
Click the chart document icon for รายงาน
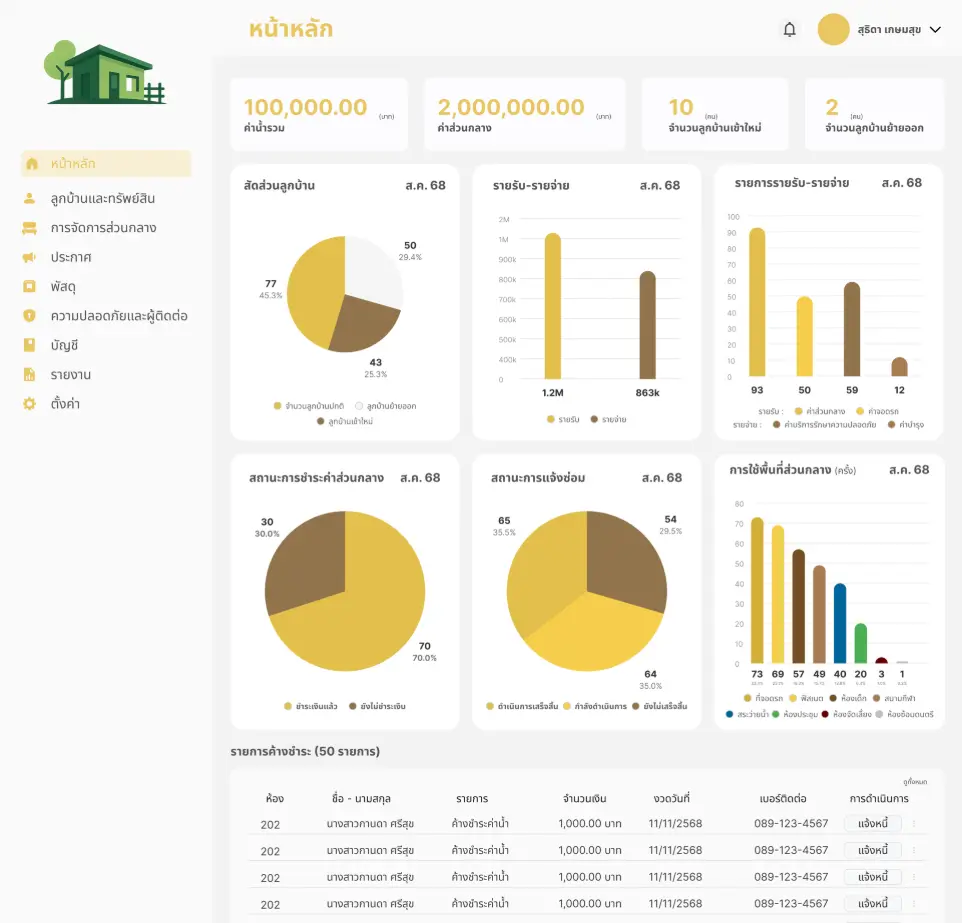(30, 375)
